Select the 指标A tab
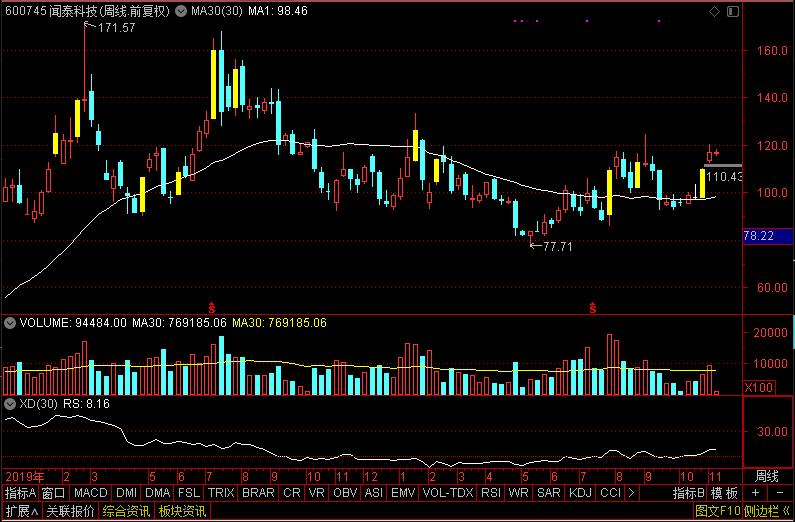 coord(20,493)
